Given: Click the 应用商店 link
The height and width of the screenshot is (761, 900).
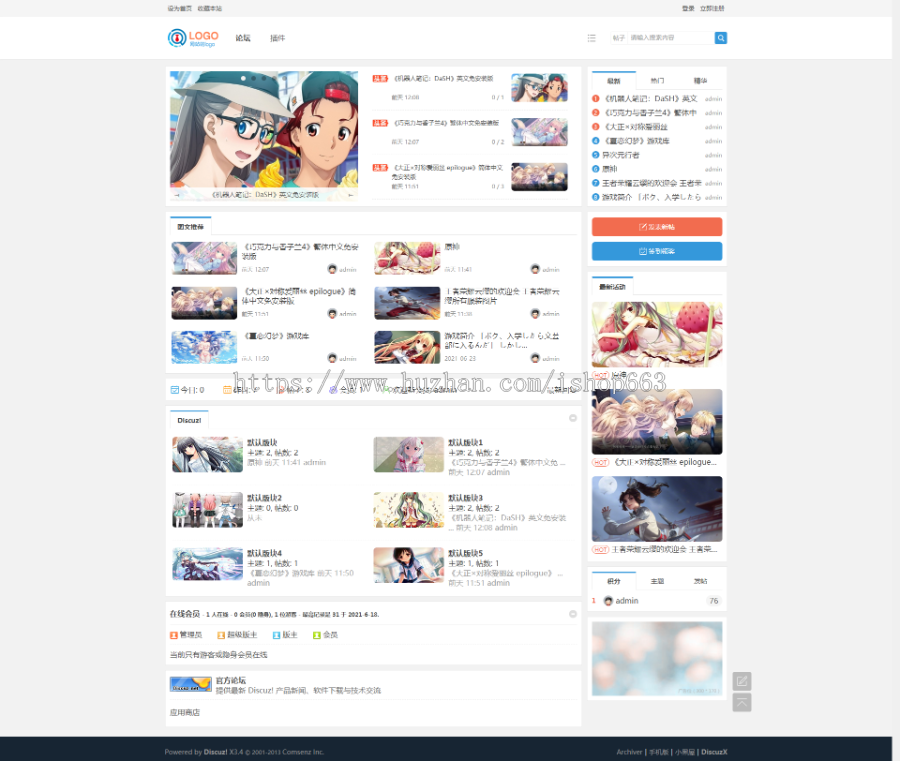Looking at the screenshot, I should (x=185, y=712).
